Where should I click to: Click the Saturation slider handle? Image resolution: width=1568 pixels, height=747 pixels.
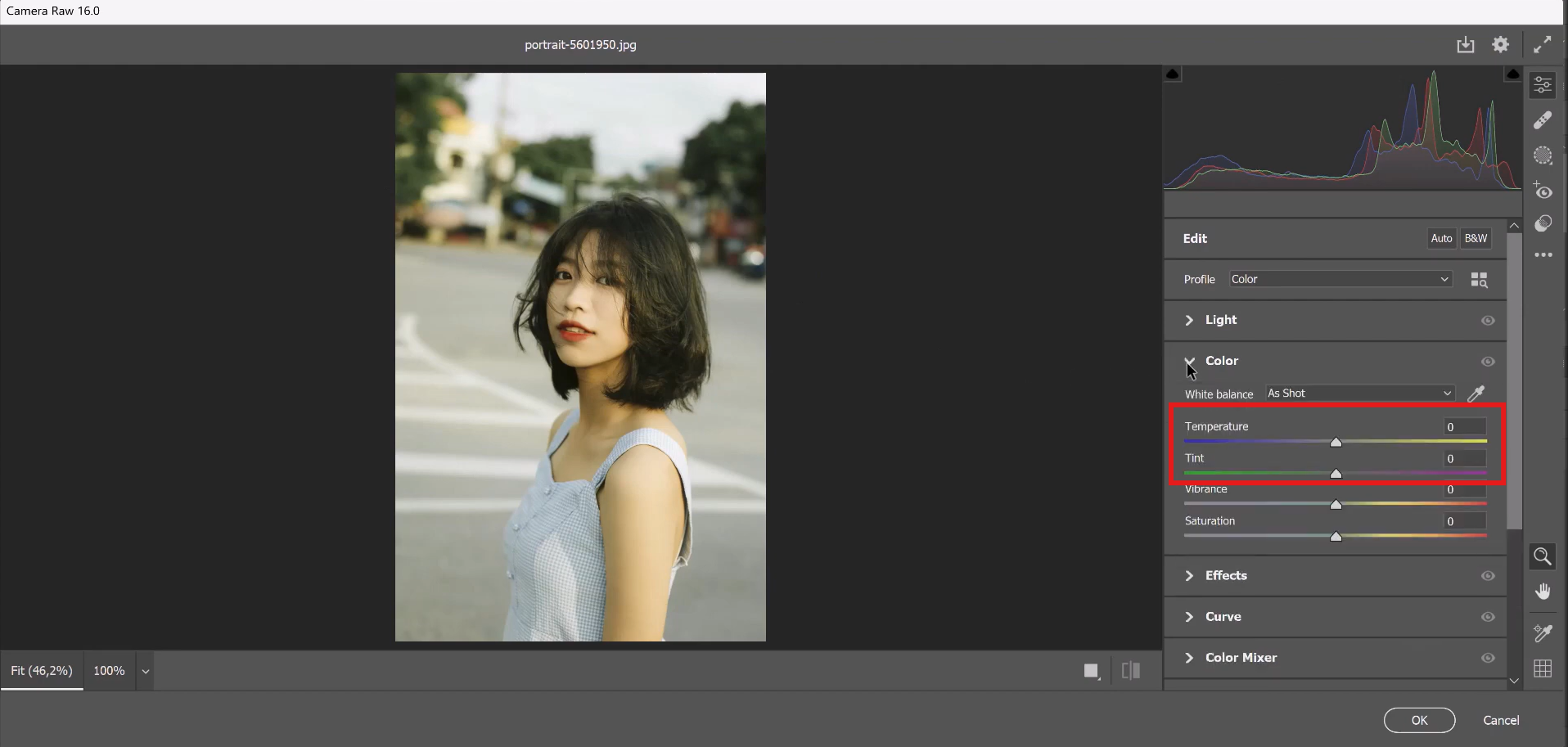pyautogui.click(x=1336, y=537)
